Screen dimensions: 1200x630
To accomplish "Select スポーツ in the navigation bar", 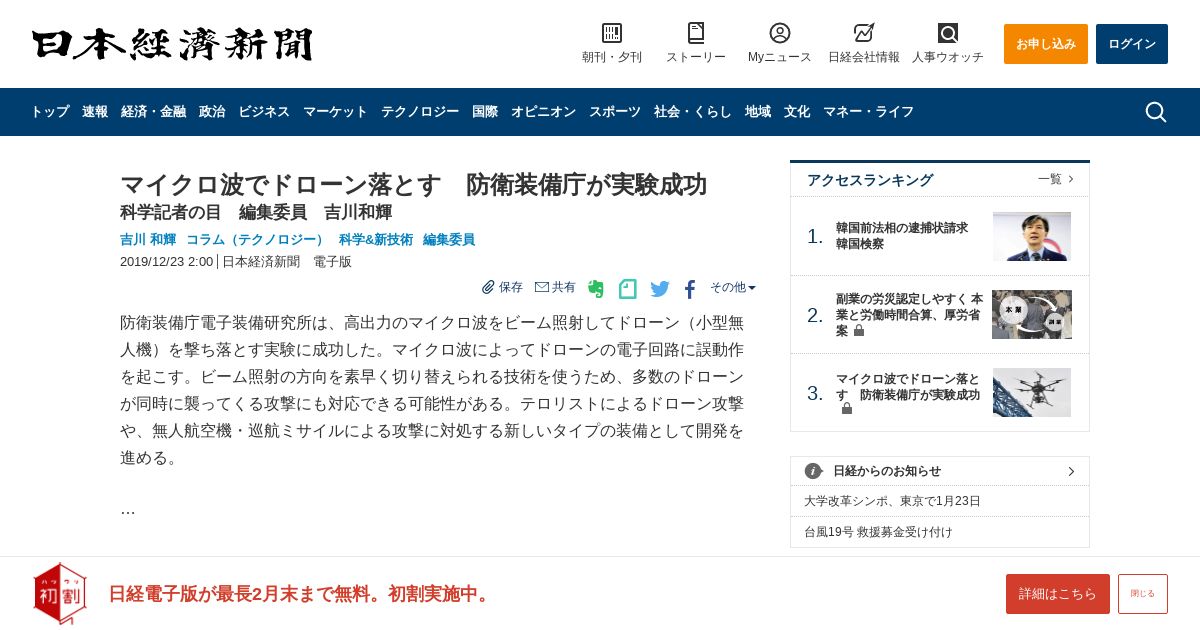I will tap(615, 112).
